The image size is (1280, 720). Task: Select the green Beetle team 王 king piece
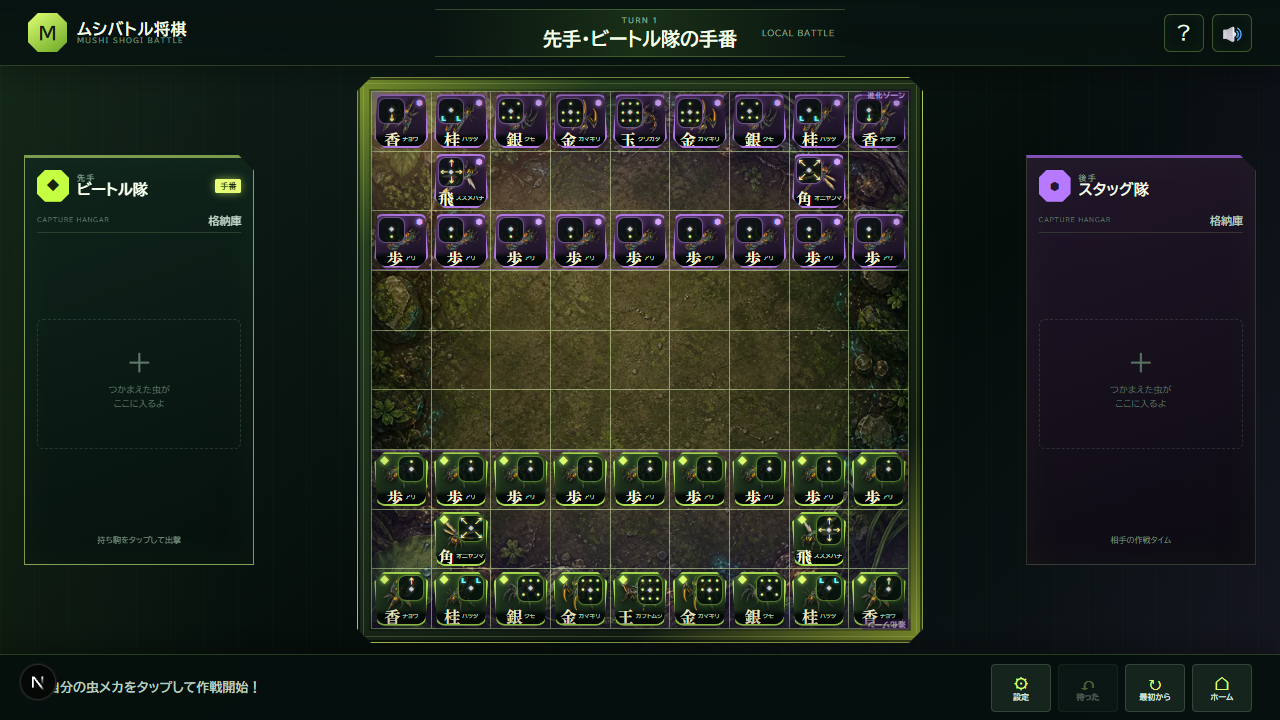pyautogui.click(x=640, y=600)
